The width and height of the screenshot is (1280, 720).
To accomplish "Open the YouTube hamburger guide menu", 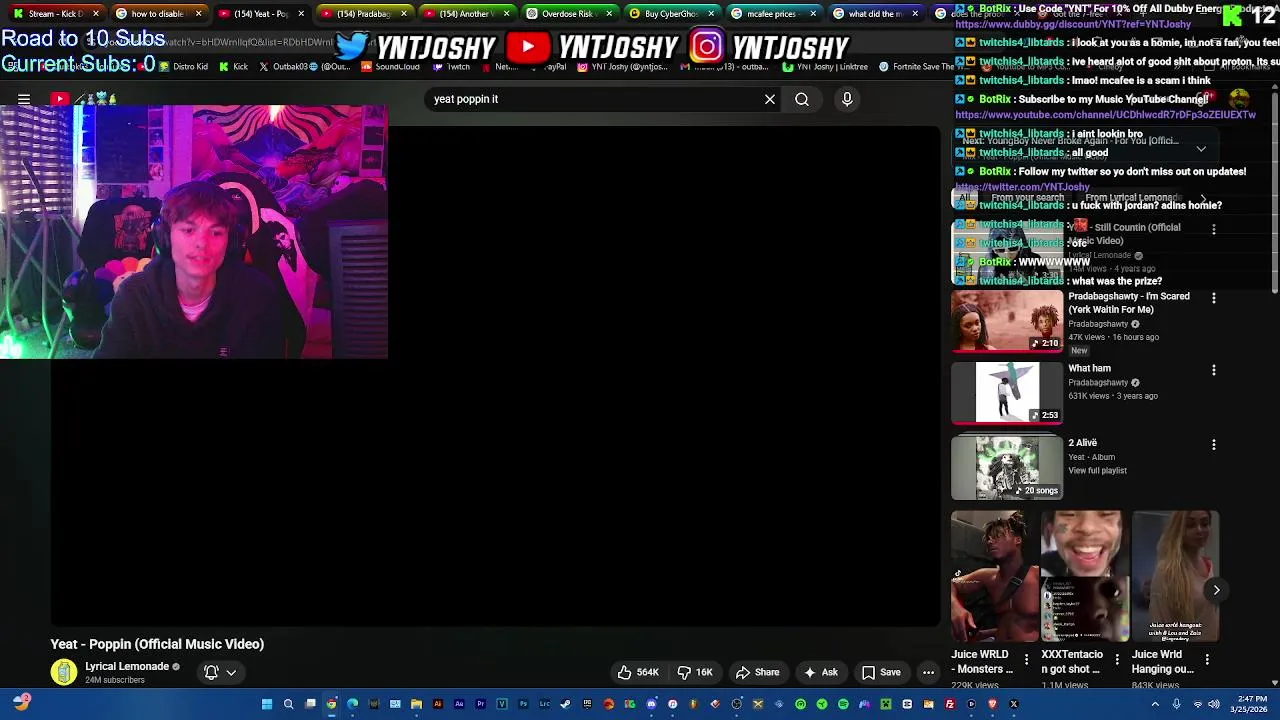I will 24,99.
